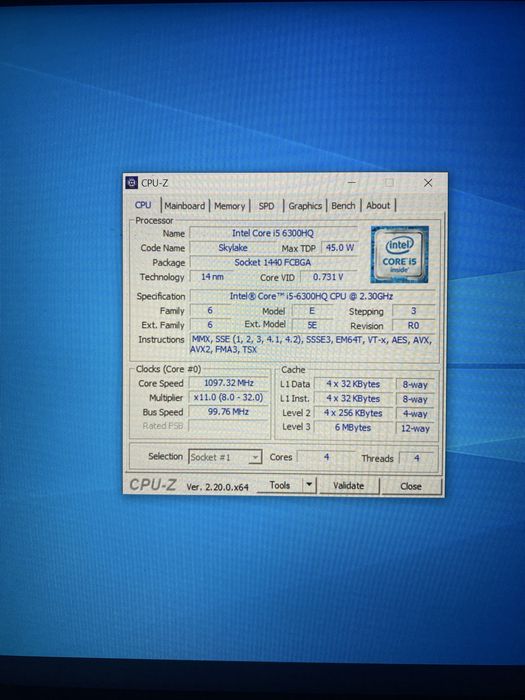525x700 pixels.
Task: Minimize the CPU-Z window
Action: click(x=352, y=183)
